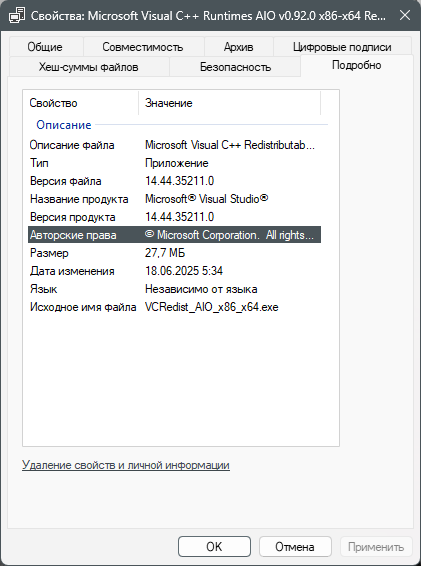This screenshot has height=566, width=421.
Task: Switch to the Общие tab
Action: pos(45,47)
